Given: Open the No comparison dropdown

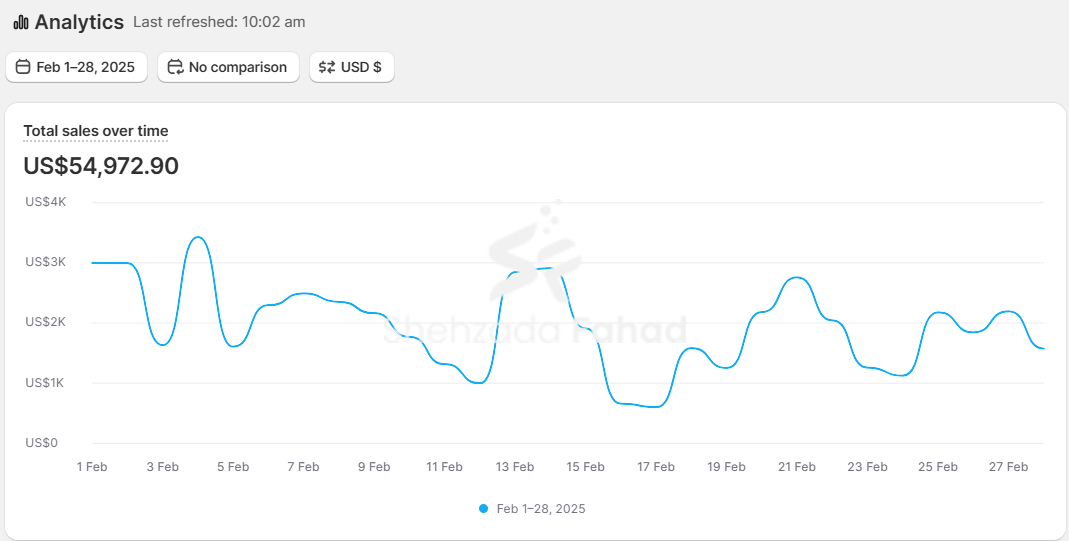Looking at the screenshot, I should [x=228, y=67].
